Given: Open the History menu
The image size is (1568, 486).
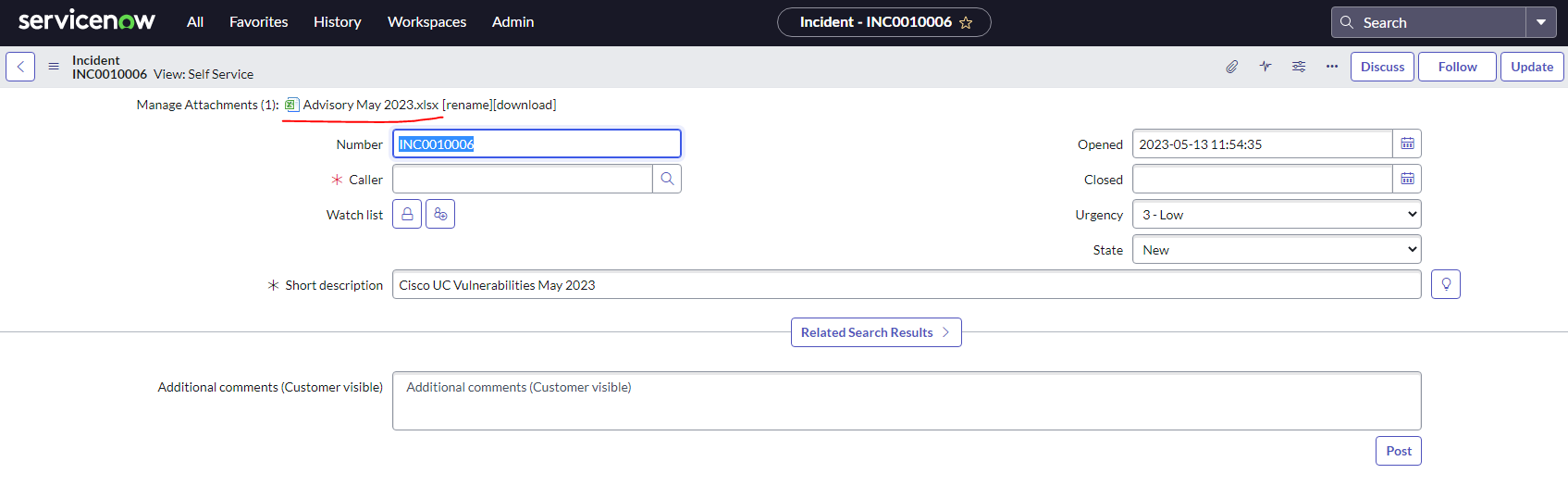Looking at the screenshot, I should (337, 22).
